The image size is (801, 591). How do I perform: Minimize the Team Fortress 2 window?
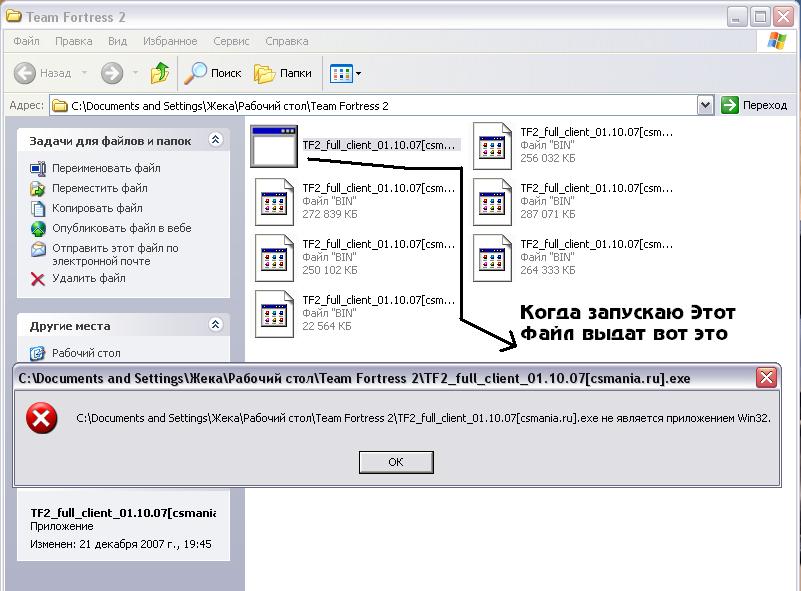736,17
